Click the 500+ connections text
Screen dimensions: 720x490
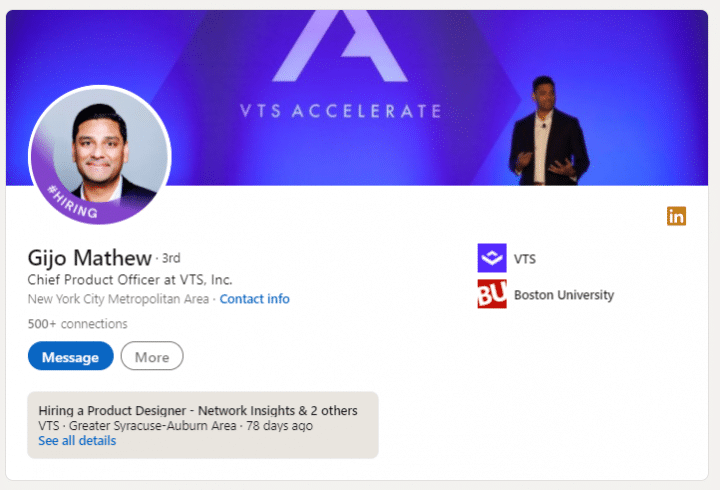pyautogui.click(x=78, y=324)
